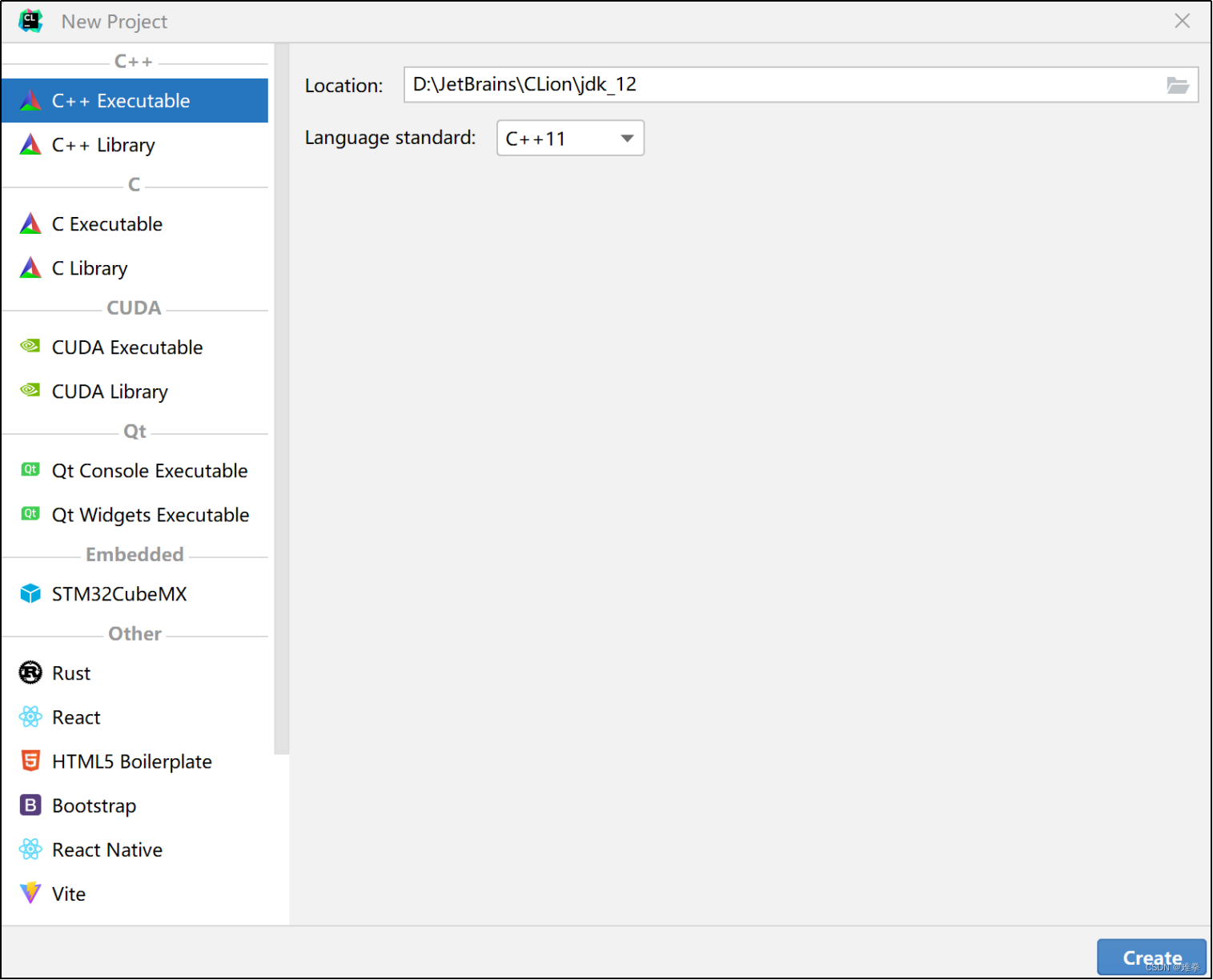Select the C Library triangle icon
Image resolution: width=1213 pixels, height=980 pixels.
point(30,268)
